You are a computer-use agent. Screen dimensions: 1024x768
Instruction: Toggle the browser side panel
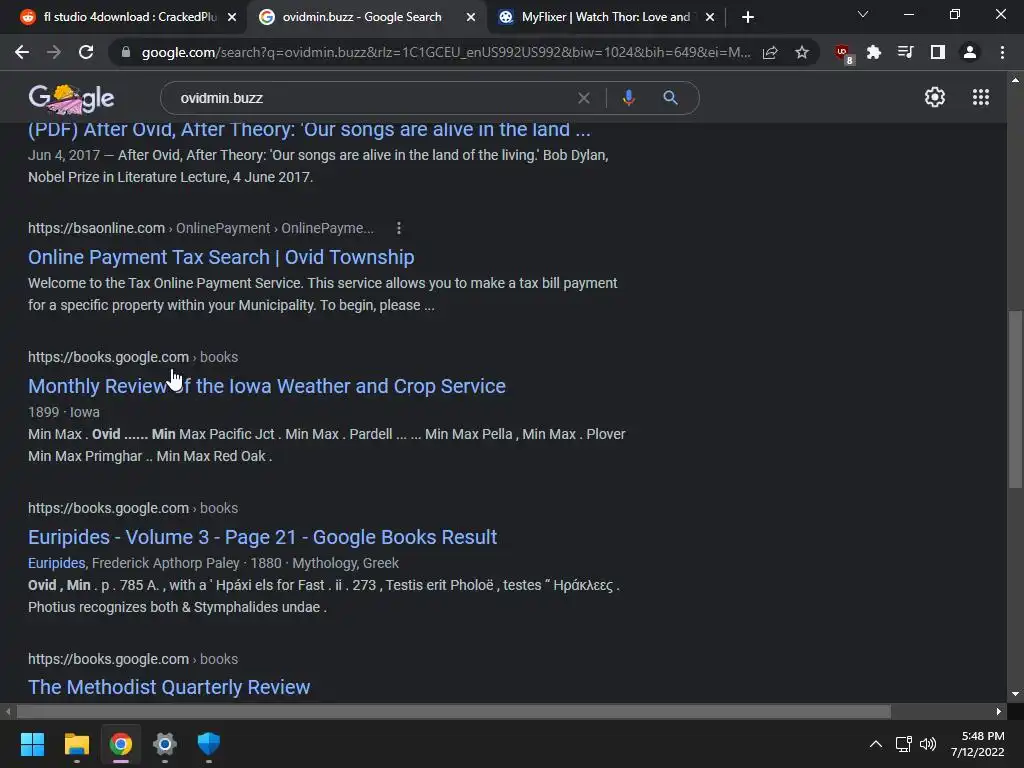[938, 52]
